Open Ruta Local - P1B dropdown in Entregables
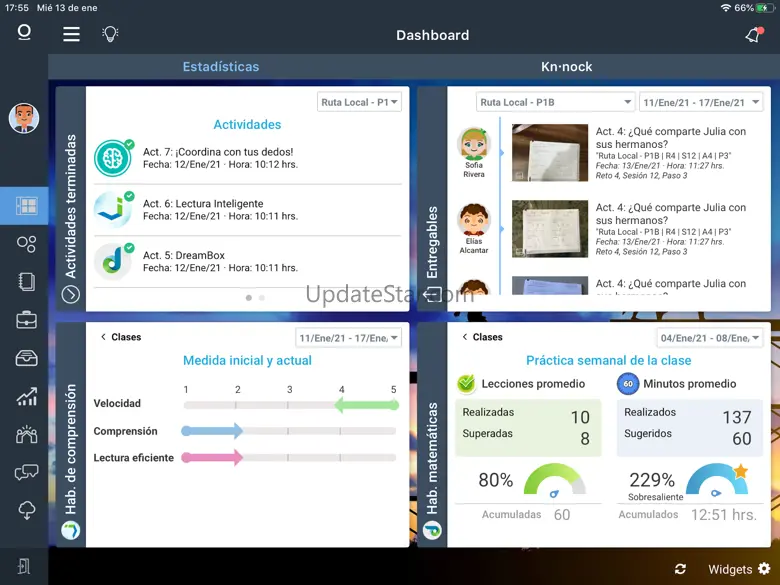The height and width of the screenshot is (585, 780). [555, 102]
